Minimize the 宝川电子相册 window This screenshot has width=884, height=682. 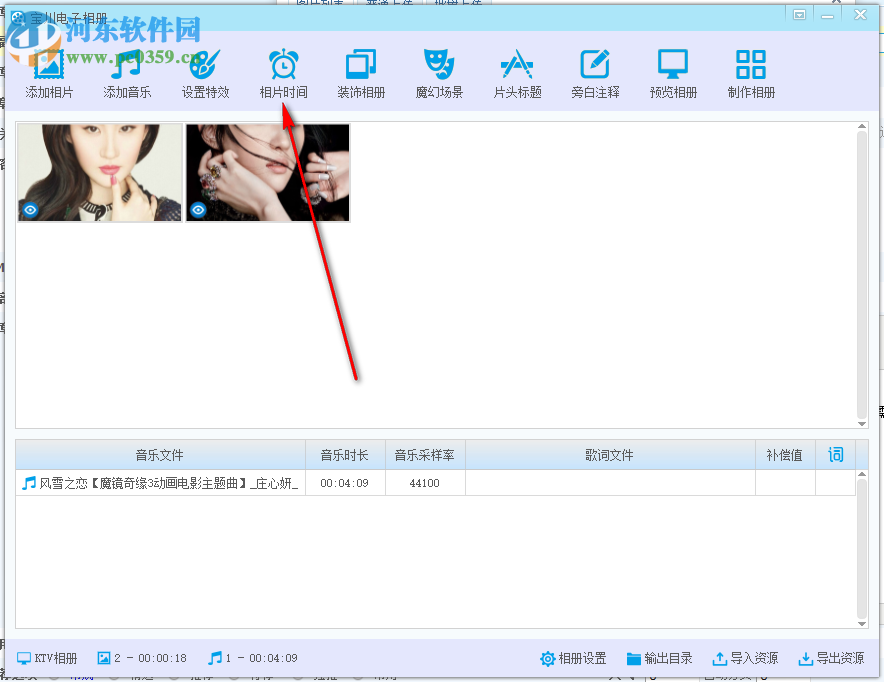[x=828, y=15]
